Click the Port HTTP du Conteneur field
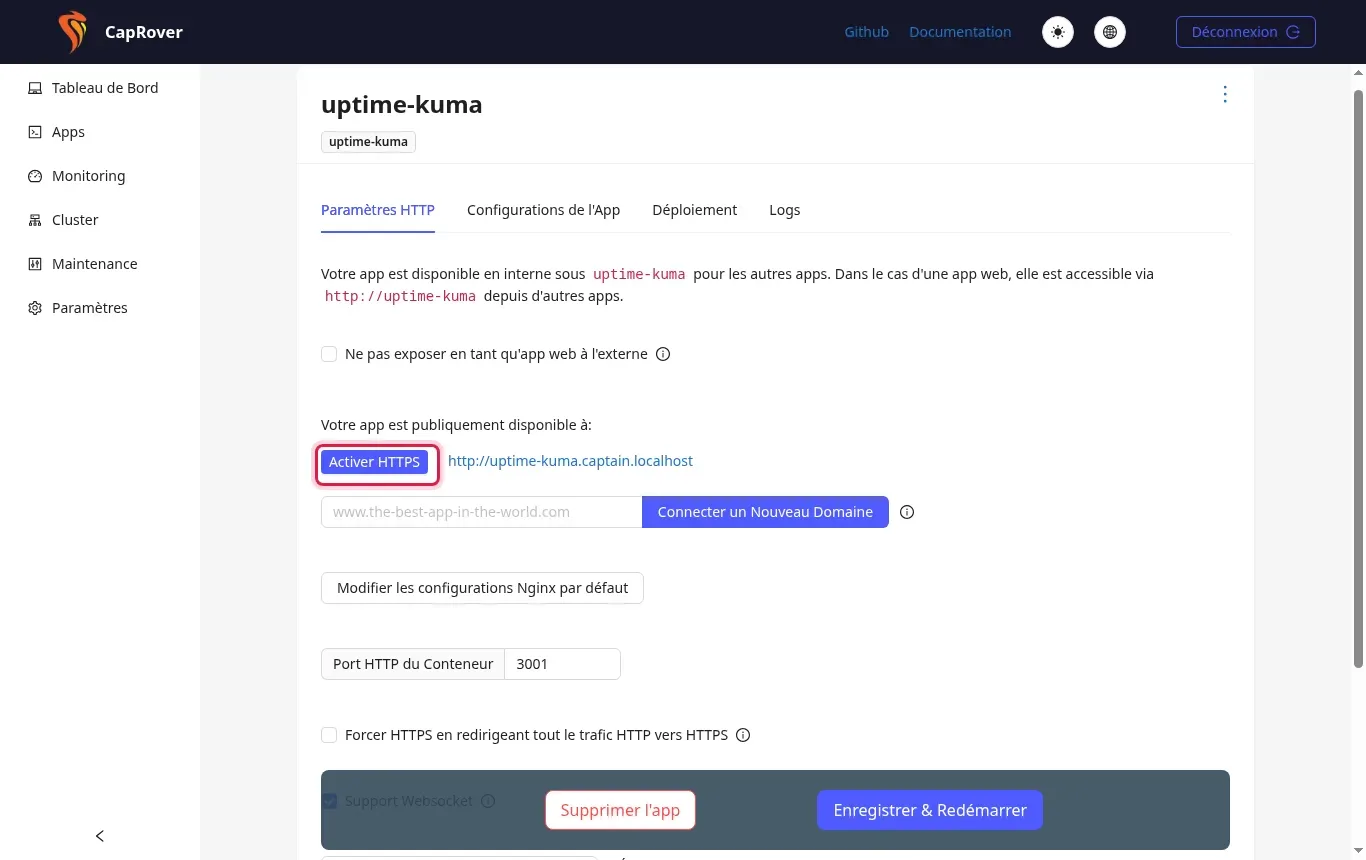This screenshot has width=1366, height=860. 562,664
